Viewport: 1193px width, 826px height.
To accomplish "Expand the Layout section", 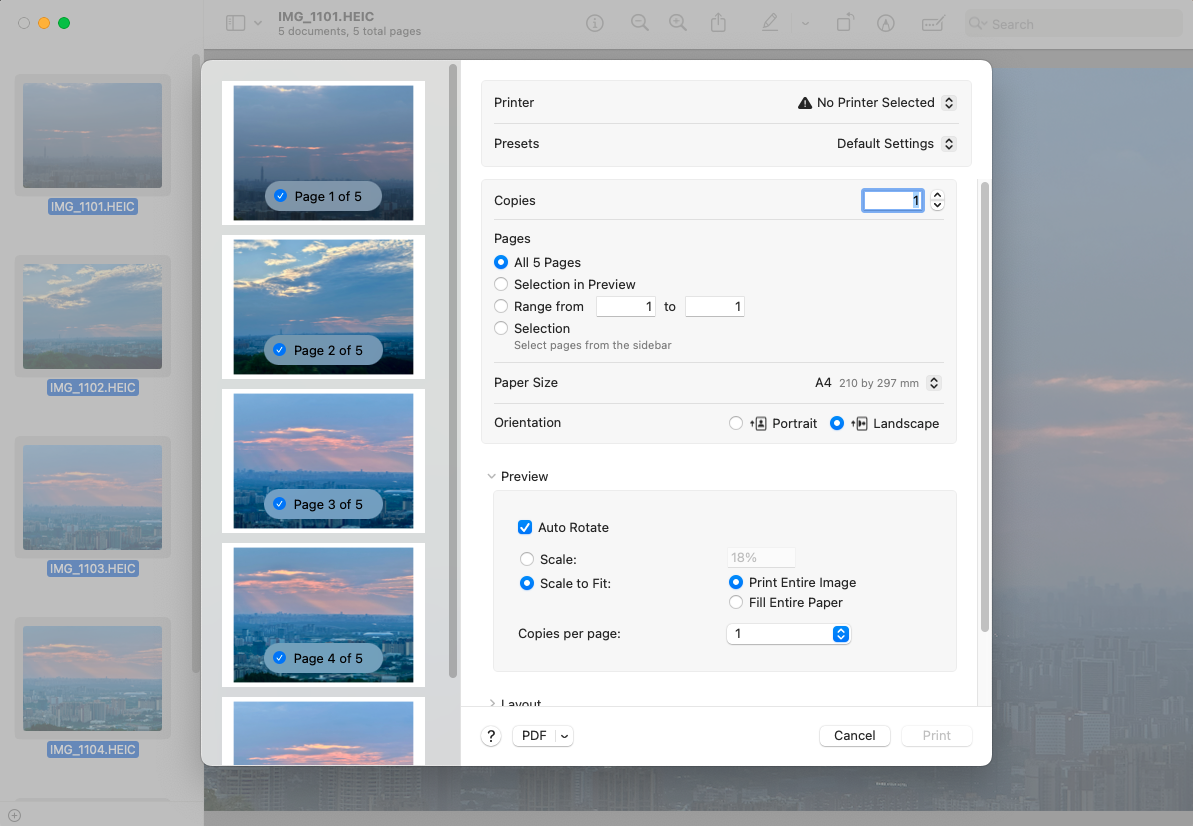I will click(x=492, y=703).
